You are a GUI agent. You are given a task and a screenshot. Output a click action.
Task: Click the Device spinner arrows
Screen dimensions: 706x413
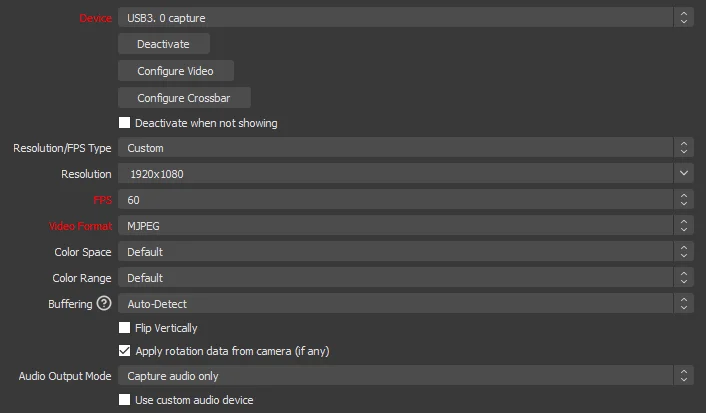[x=684, y=17]
